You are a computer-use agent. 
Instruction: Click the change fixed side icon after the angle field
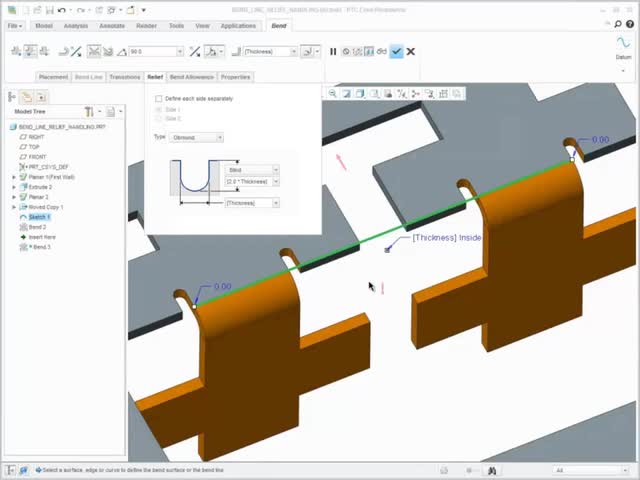point(195,51)
